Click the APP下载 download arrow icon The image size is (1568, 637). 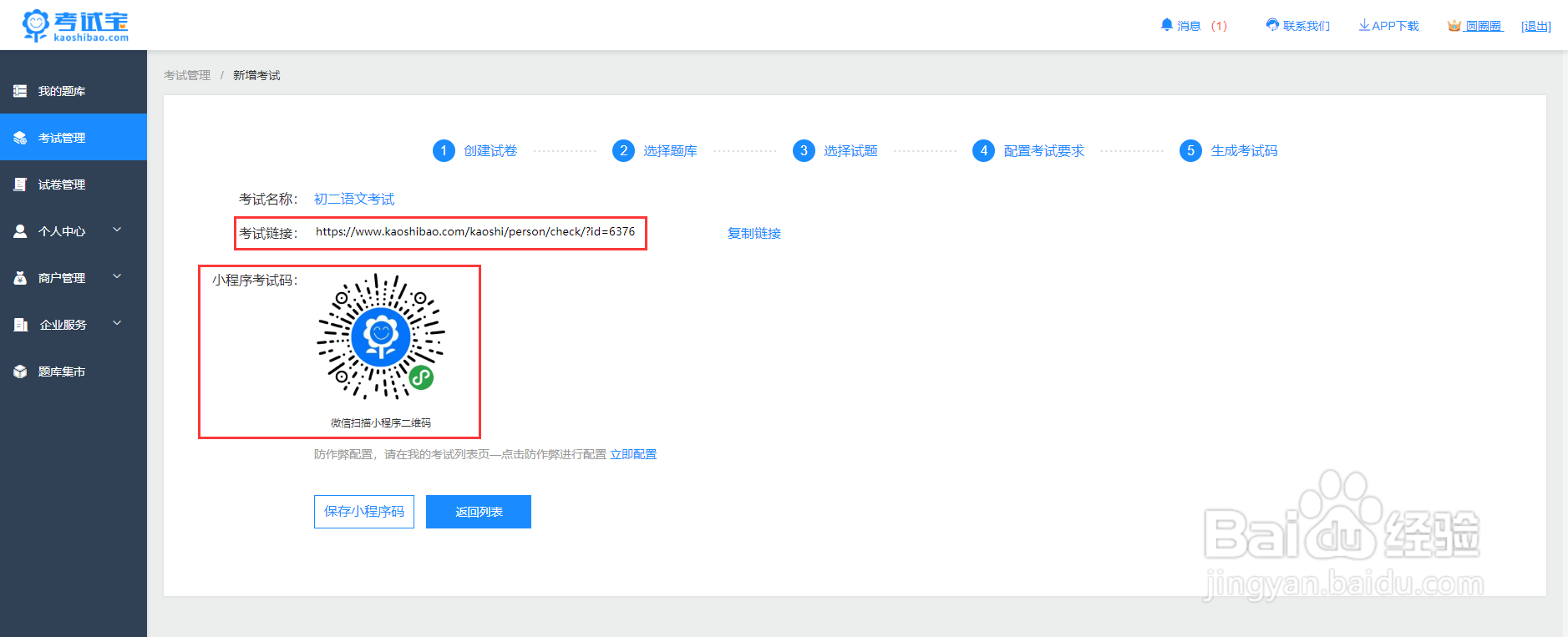click(x=1364, y=25)
